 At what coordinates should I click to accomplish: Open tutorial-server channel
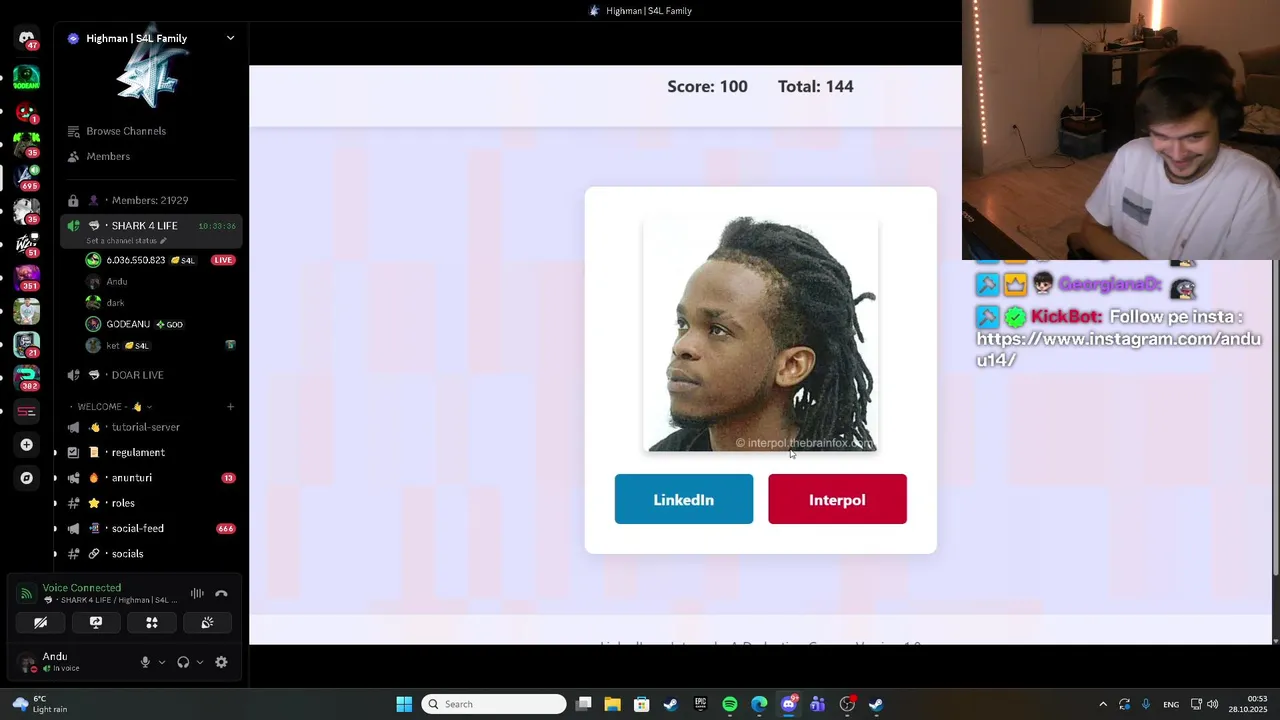(x=152, y=427)
